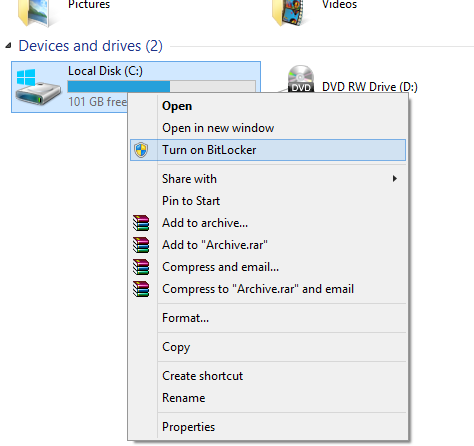Click WinRAR icon beside Add to "Archive.rar"
The image size is (474, 446).
click(x=141, y=245)
